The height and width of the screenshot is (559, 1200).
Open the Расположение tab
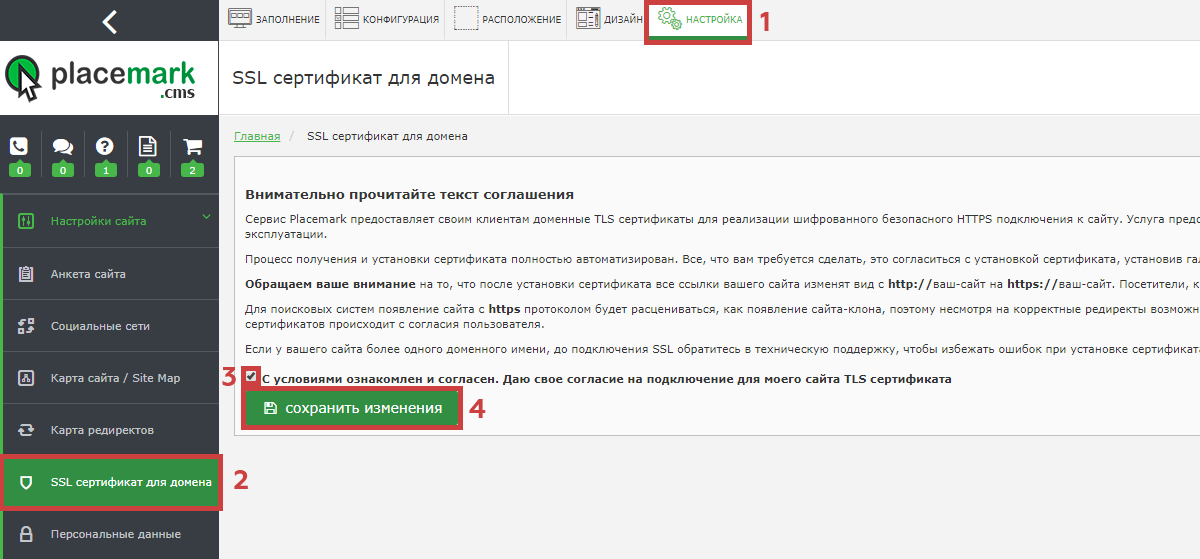click(507, 20)
